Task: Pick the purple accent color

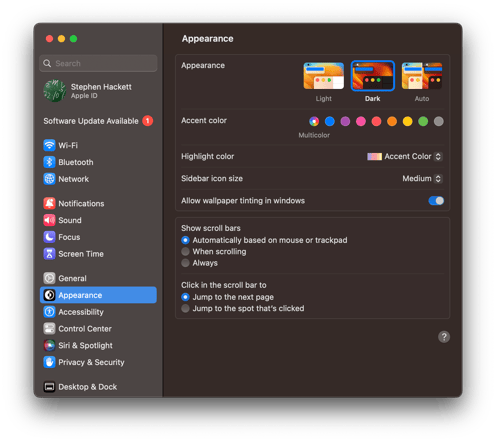Action: pos(345,121)
